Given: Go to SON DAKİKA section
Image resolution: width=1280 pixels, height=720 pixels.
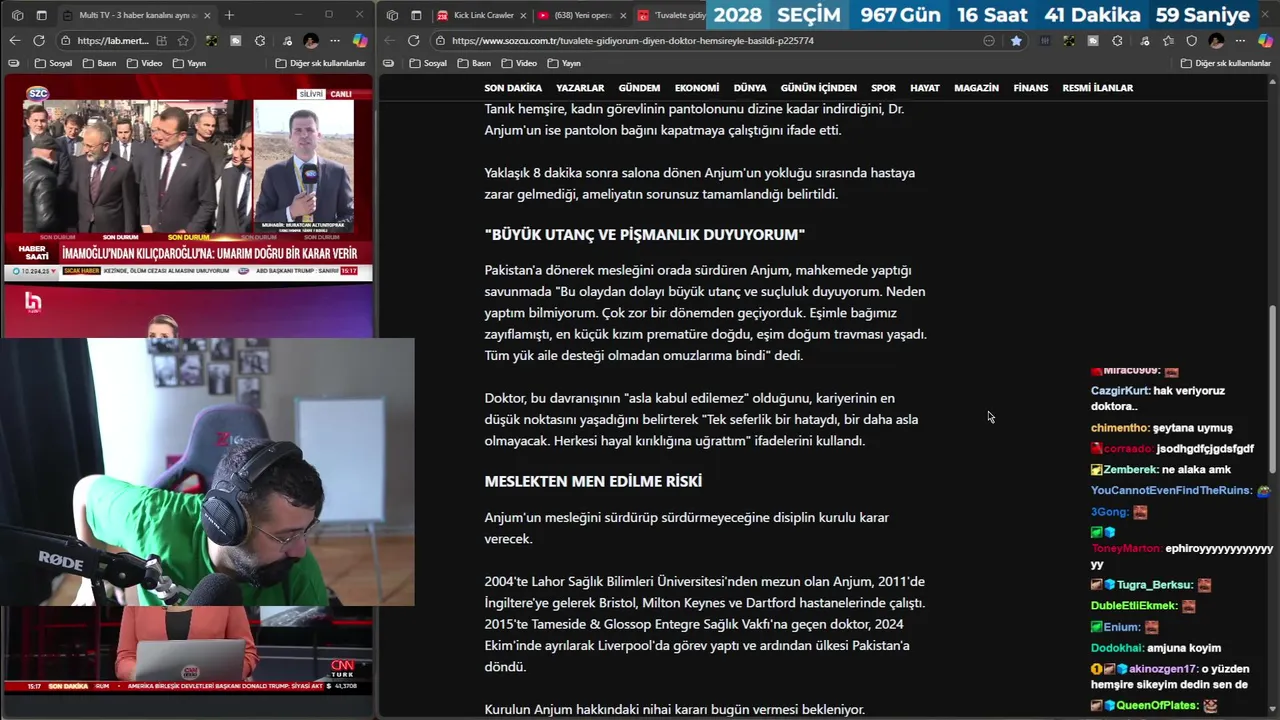Looking at the screenshot, I should point(513,88).
